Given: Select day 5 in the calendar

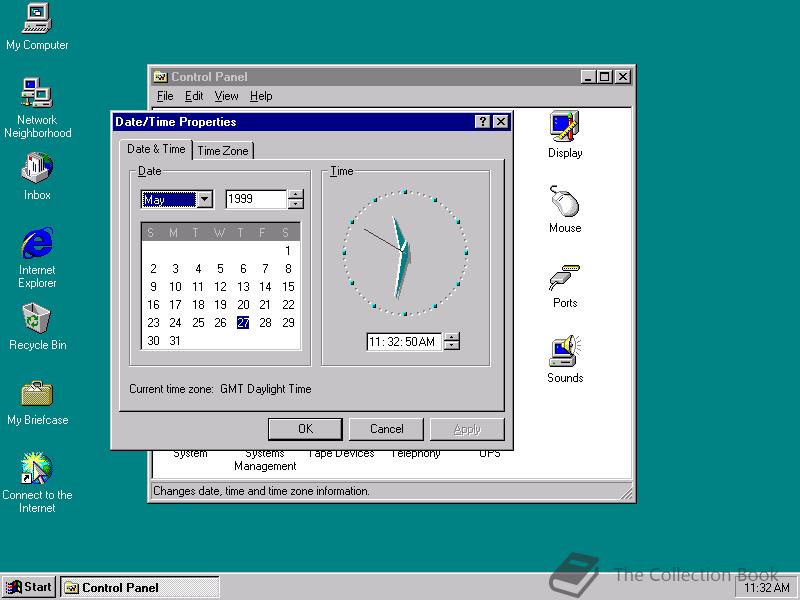Looking at the screenshot, I should tap(220, 268).
